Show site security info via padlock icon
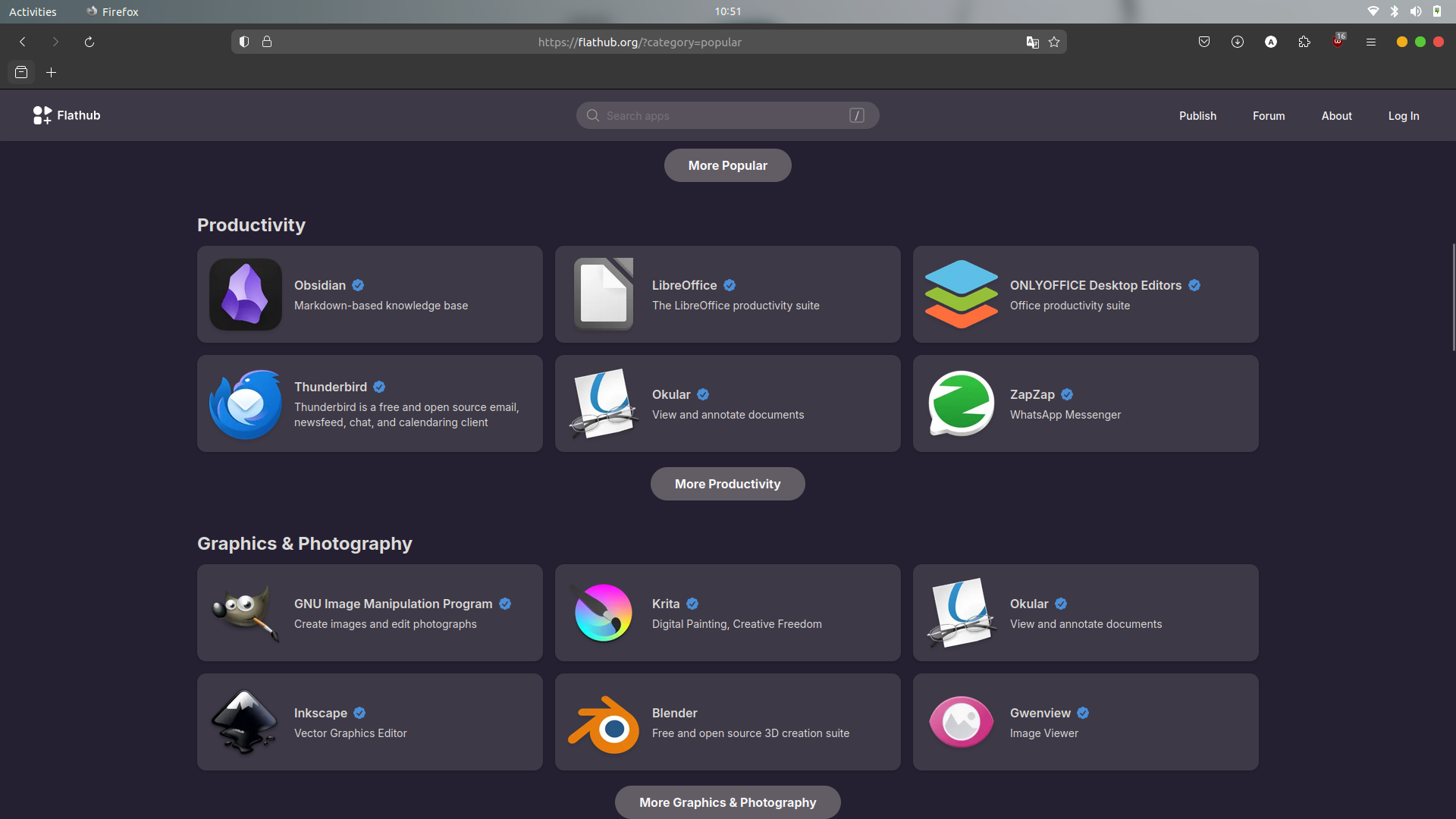 pyautogui.click(x=267, y=42)
